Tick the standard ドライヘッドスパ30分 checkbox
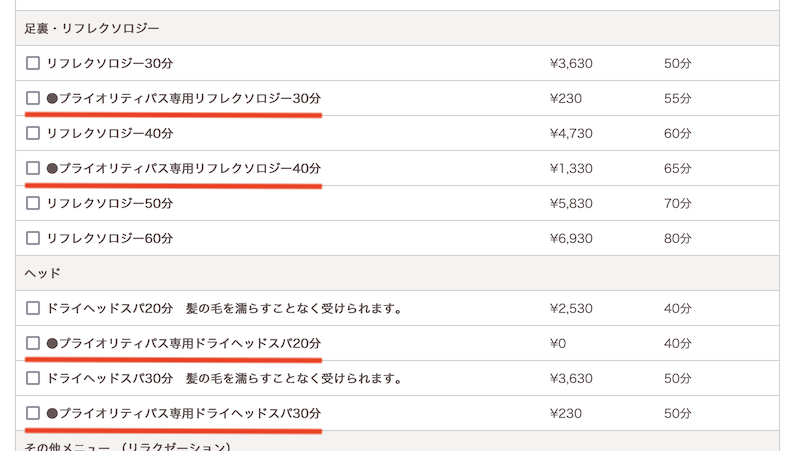The height and width of the screenshot is (451, 795). coord(33,378)
